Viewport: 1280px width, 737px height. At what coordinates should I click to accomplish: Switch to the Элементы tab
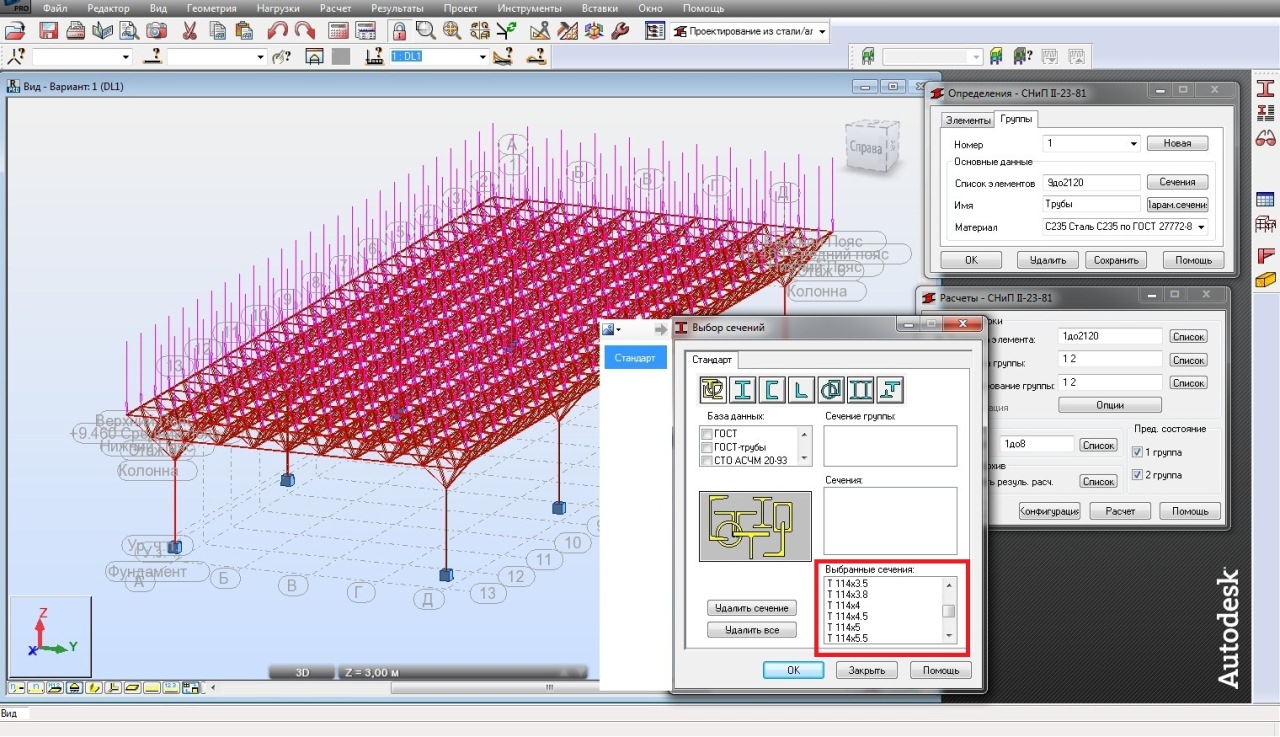[967, 120]
